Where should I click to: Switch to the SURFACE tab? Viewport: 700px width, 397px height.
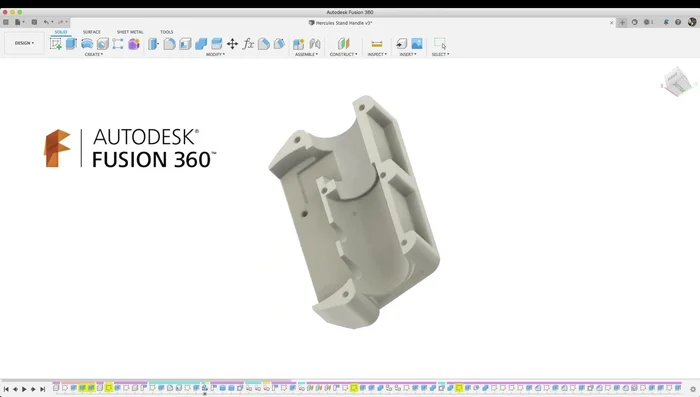[x=92, y=32]
